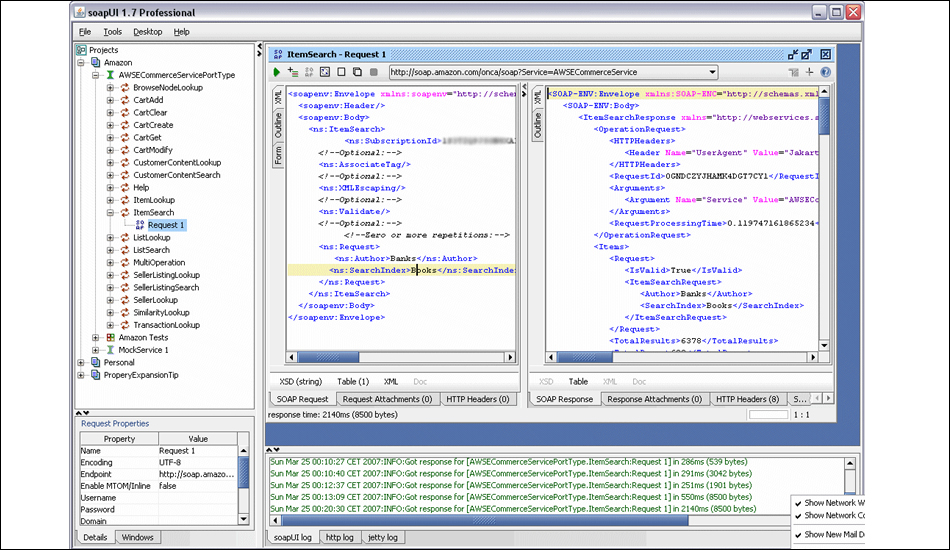Switch to the Details tab
This screenshot has height=550, width=950.
click(x=95, y=537)
